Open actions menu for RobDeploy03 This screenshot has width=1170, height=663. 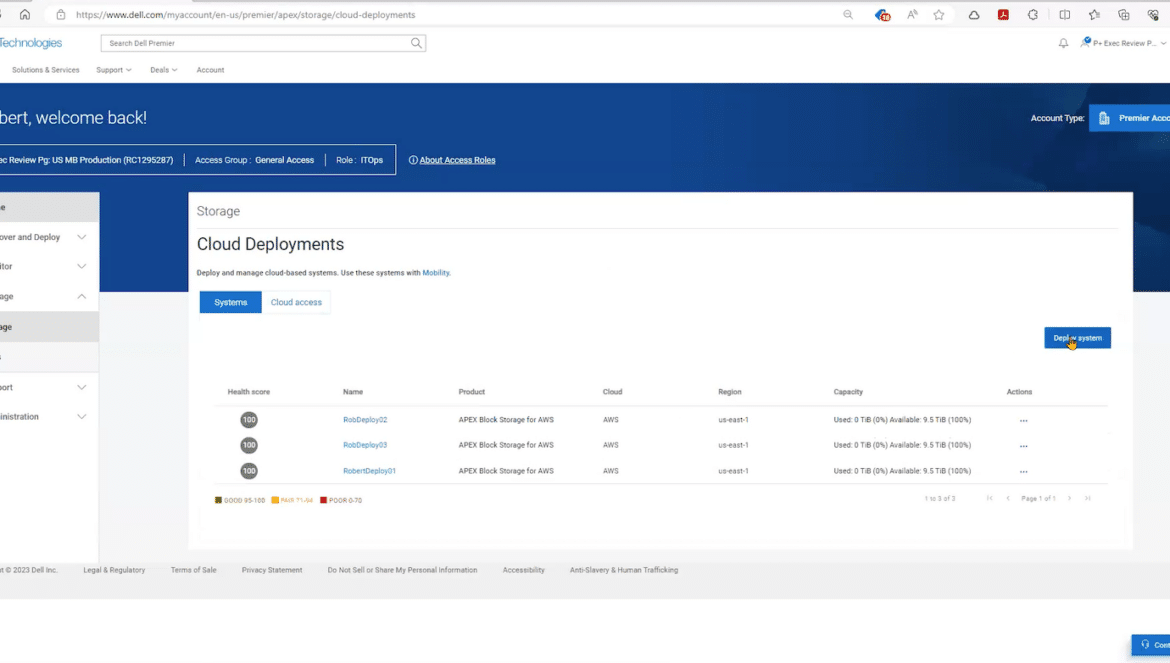tap(1023, 446)
